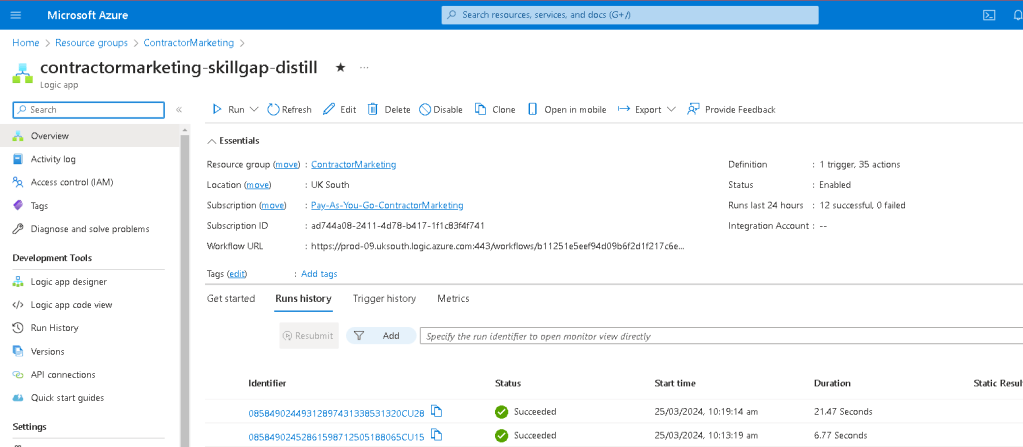The height and width of the screenshot is (447, 1023).
Task: Focus the top search resources bar
Action: 630,15
